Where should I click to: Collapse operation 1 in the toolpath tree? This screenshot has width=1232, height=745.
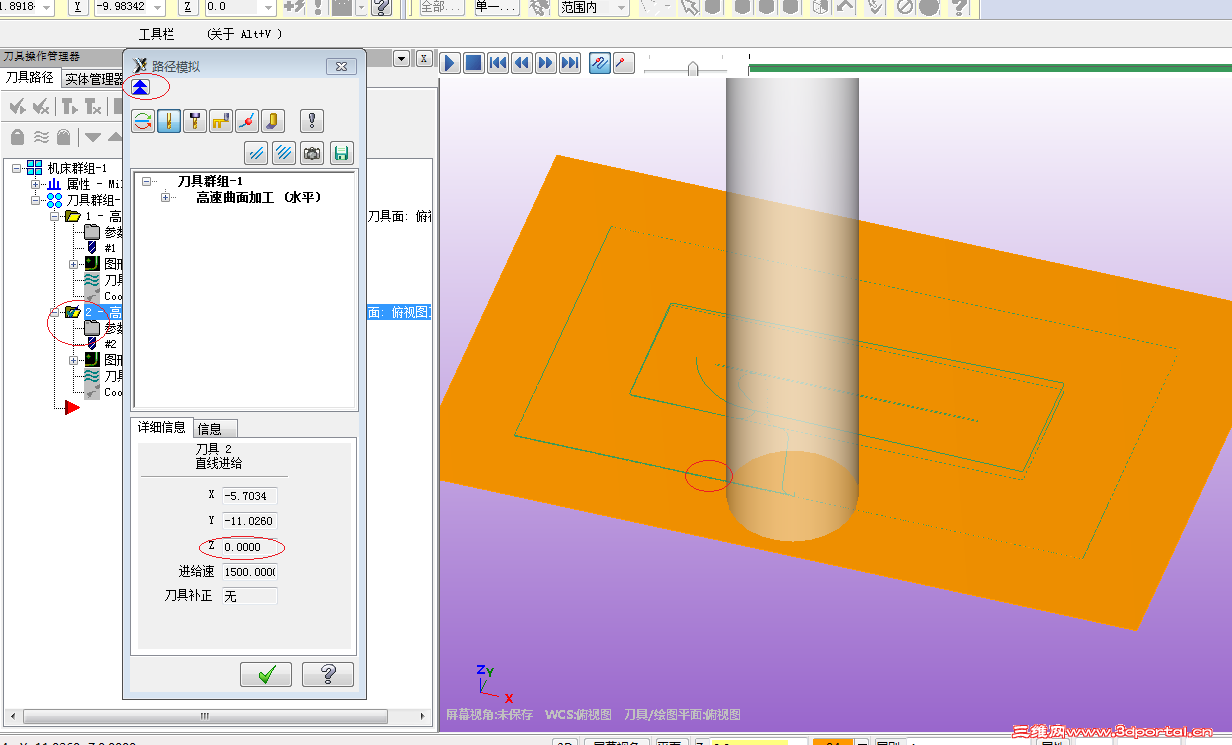pyautogui.click(x=55, y=216)
